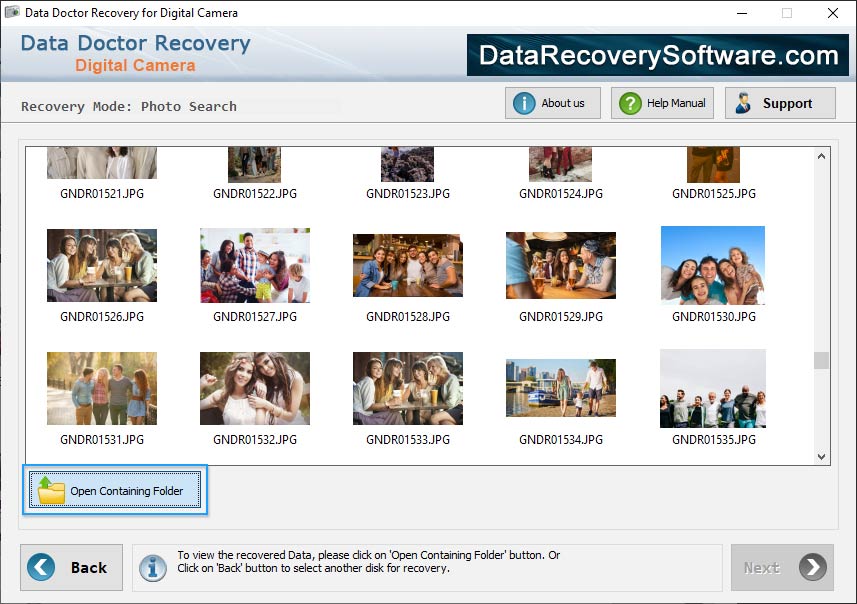Visit the DataRecoverySoftware.com logo link
This screenshot has width=857, height=604.
[655, 55]
